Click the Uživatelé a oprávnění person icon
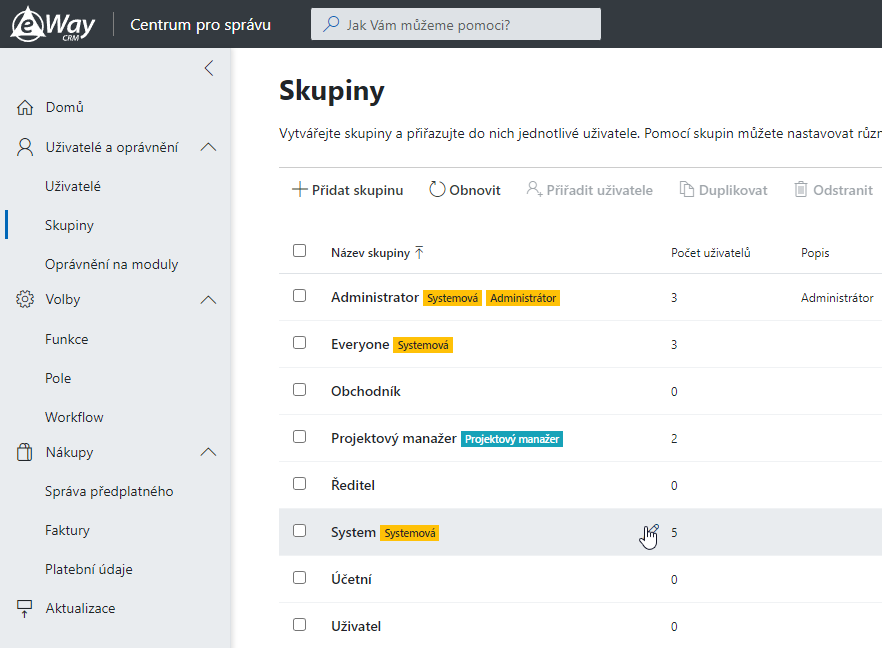Image resolution: width=882 pixels, height=648 pixels. point(25,147)
